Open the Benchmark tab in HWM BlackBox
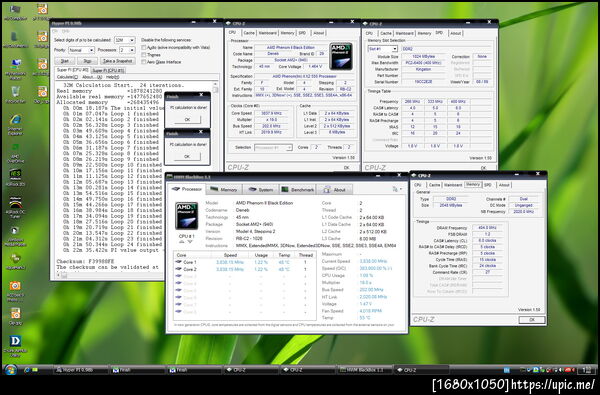 tap(298, 189)
